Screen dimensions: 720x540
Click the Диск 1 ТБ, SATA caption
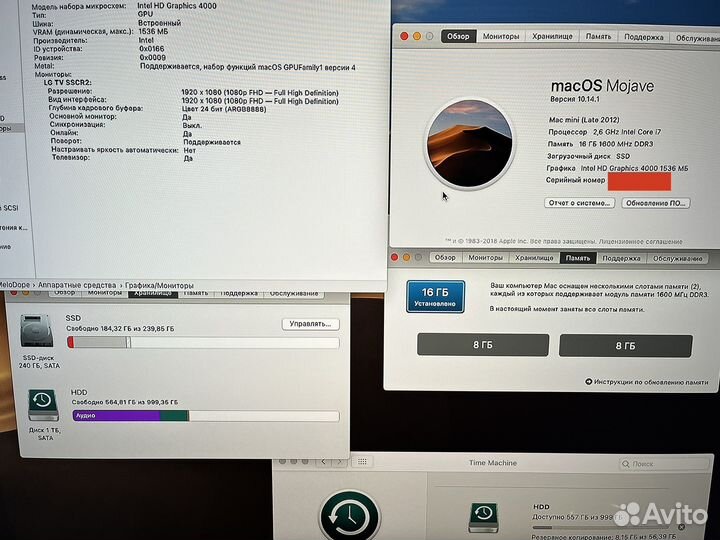tap(45, 434)
